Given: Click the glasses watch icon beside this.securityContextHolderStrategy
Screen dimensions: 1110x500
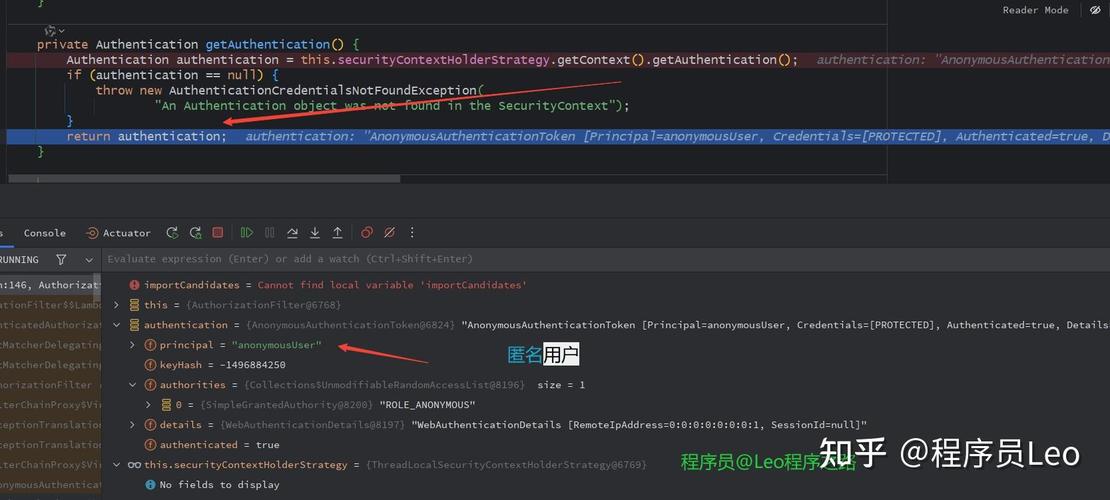Looking at the screenshot, I should coord(135,465).
